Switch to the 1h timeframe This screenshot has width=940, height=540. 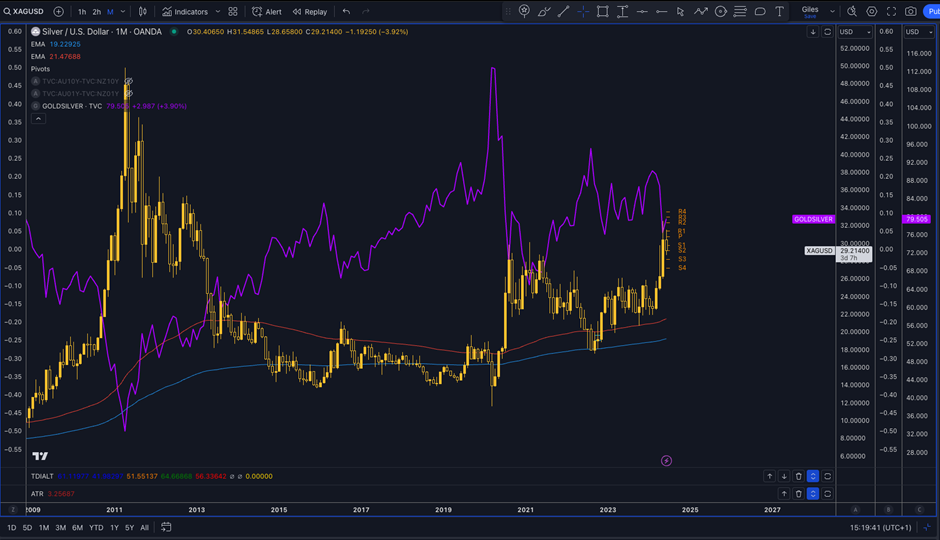coord(82,12)
